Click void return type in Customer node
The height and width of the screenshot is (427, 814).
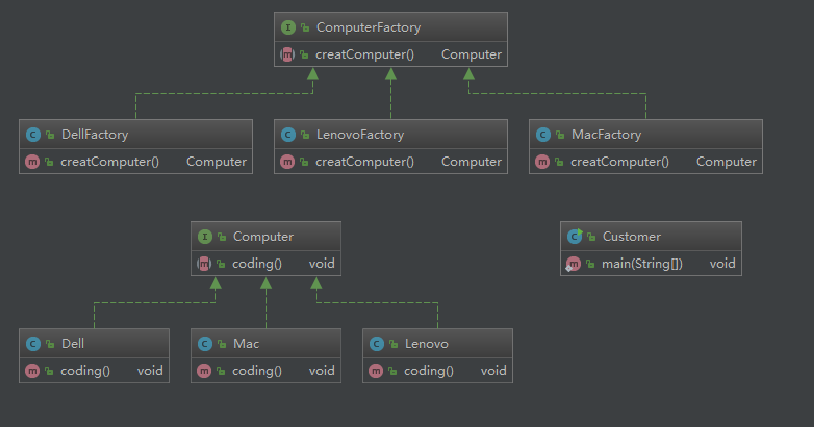point(723,264)
